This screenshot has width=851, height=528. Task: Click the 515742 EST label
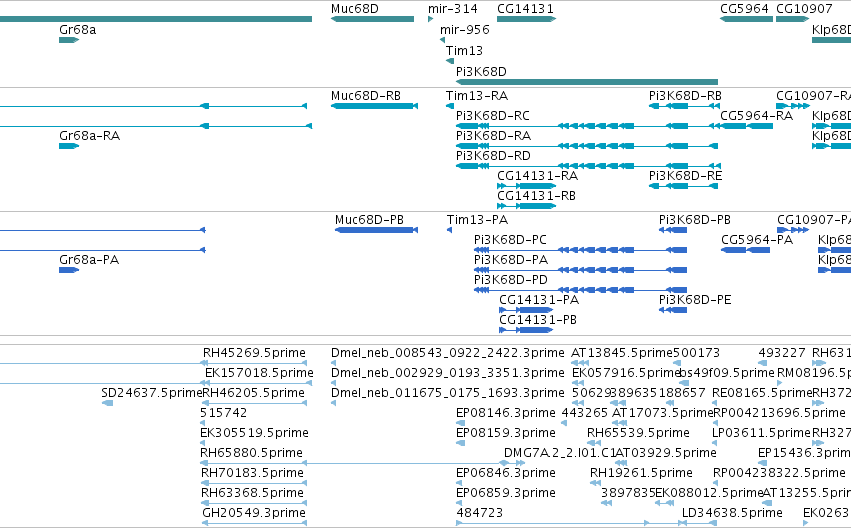224,412
